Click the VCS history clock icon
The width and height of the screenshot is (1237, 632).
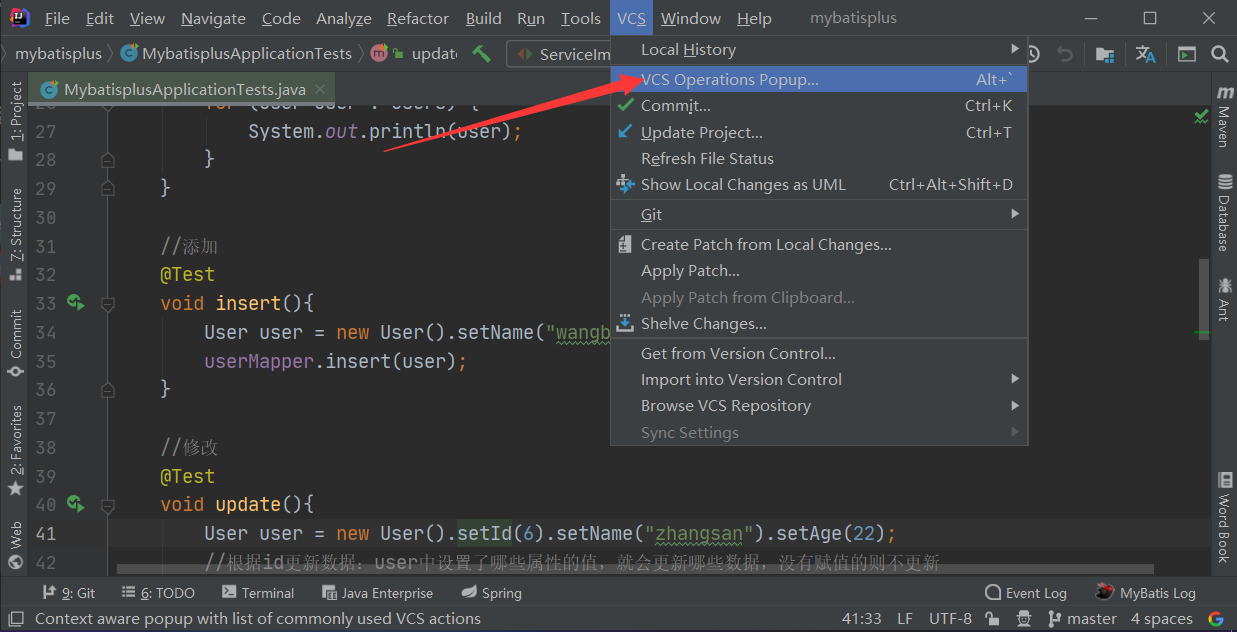(1034, 54)
